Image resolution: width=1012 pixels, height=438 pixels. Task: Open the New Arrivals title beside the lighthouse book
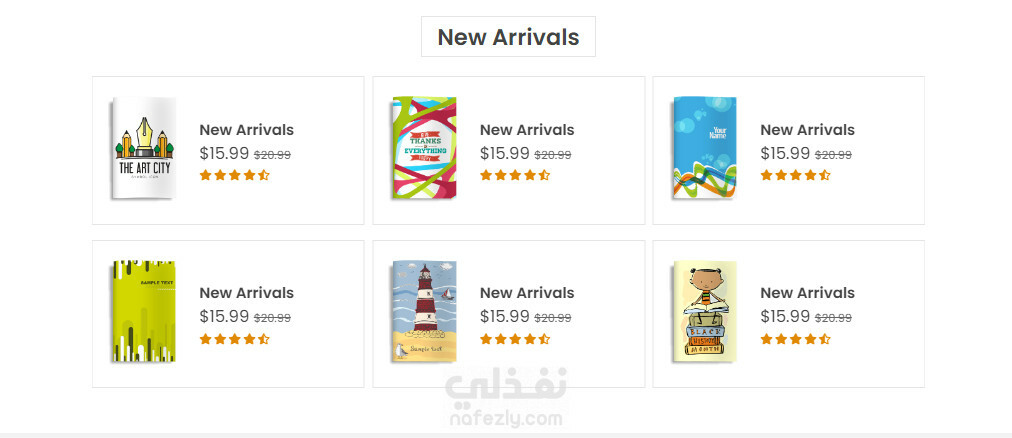click(x=527, y=293)
